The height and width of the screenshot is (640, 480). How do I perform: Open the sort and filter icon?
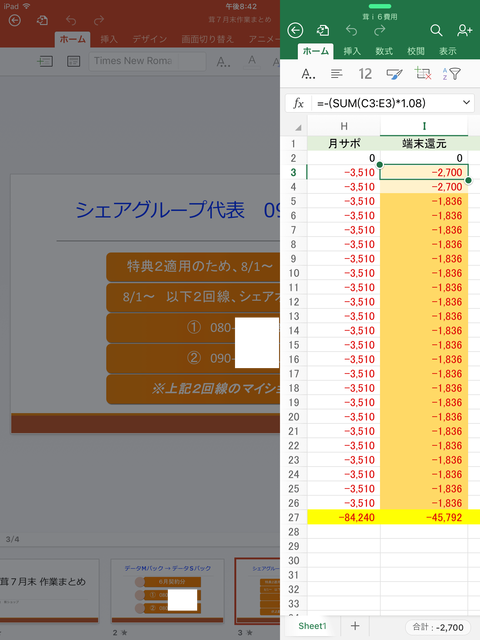451,74
